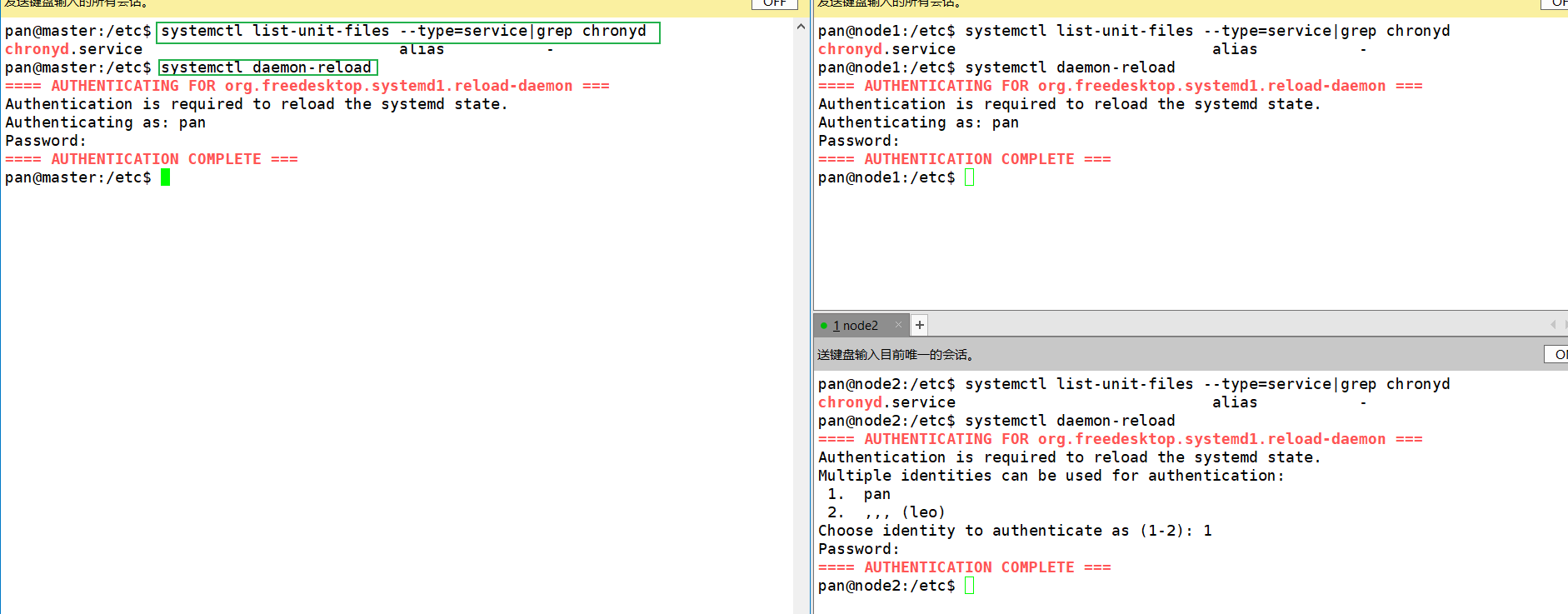1568x614 pixels.
Task: Click 'Authentication is required' line in node2 pane
Action: (1070, 457)
